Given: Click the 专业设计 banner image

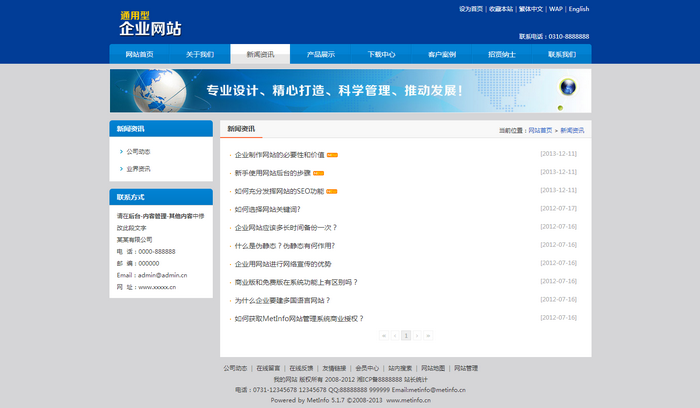Looking at the screenshot, I should [x=350, y=90].
